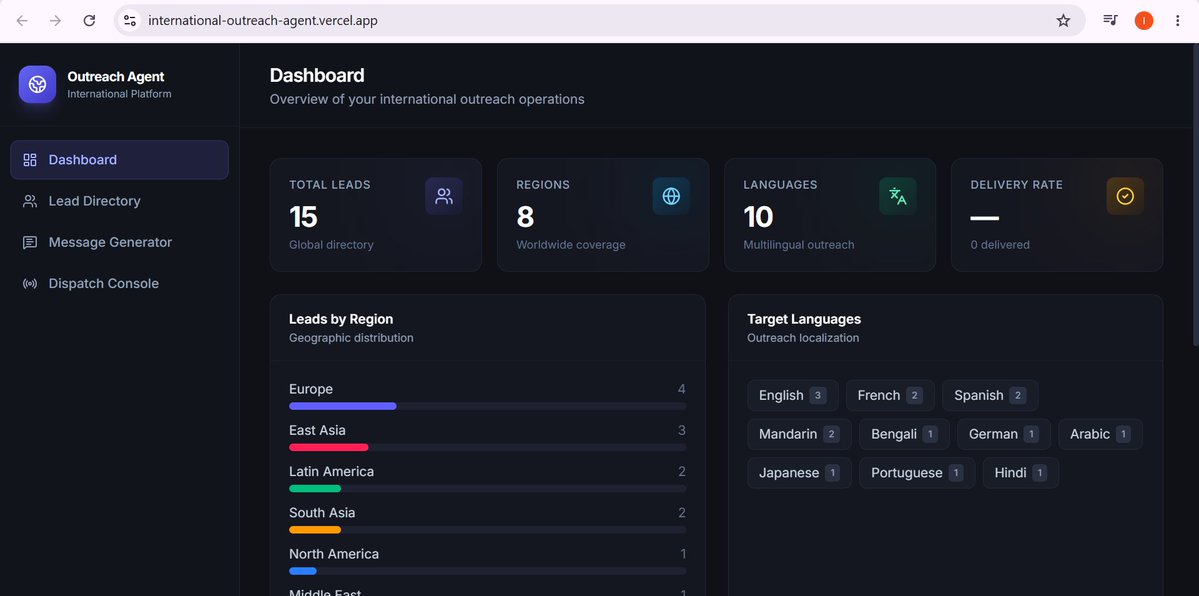Click the browser back arrow

point(21,21)
